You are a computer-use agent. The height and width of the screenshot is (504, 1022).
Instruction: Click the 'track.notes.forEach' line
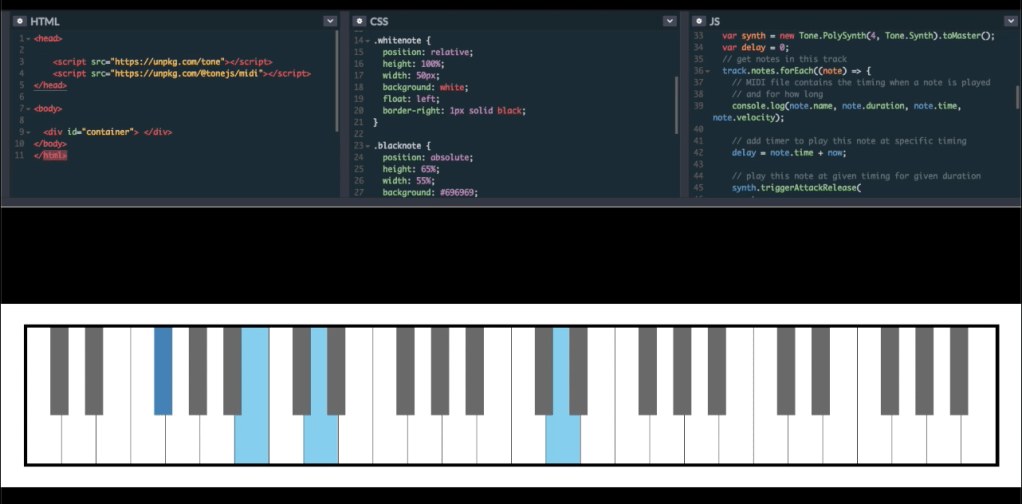point(796,70)
